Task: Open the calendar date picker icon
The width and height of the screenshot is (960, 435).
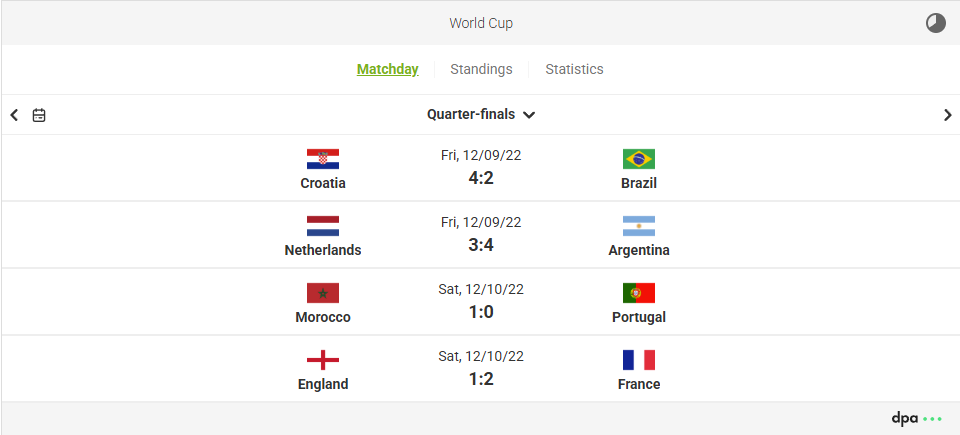Action: (39, 115)
